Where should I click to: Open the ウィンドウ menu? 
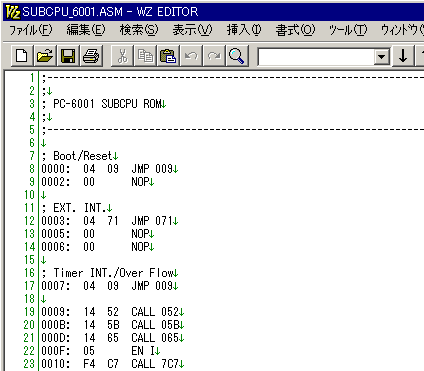[402, 30]
